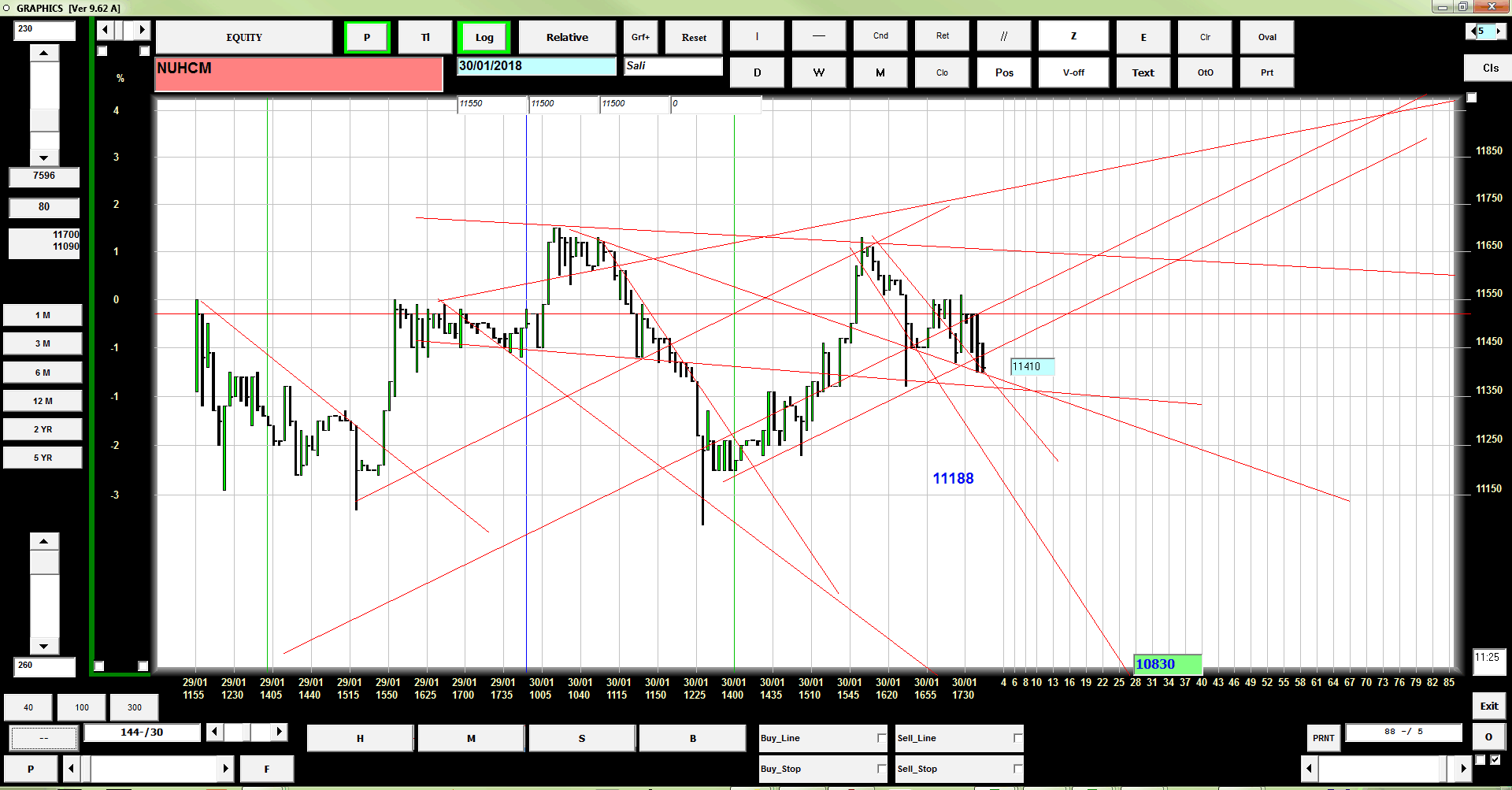Click the Clo button
The width and height of the screenshot is (1512, 790).
(943, 72)
